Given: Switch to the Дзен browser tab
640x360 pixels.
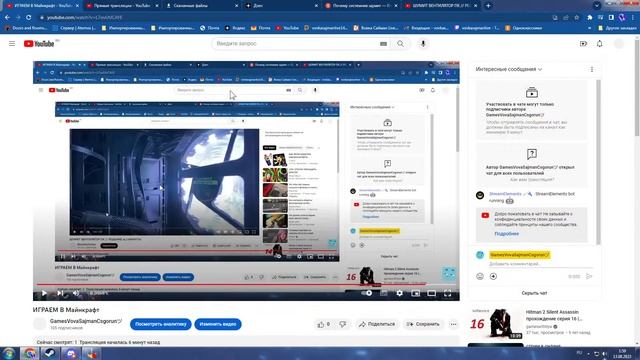Looking at the screenshot, I should click(x=282, y=6).
